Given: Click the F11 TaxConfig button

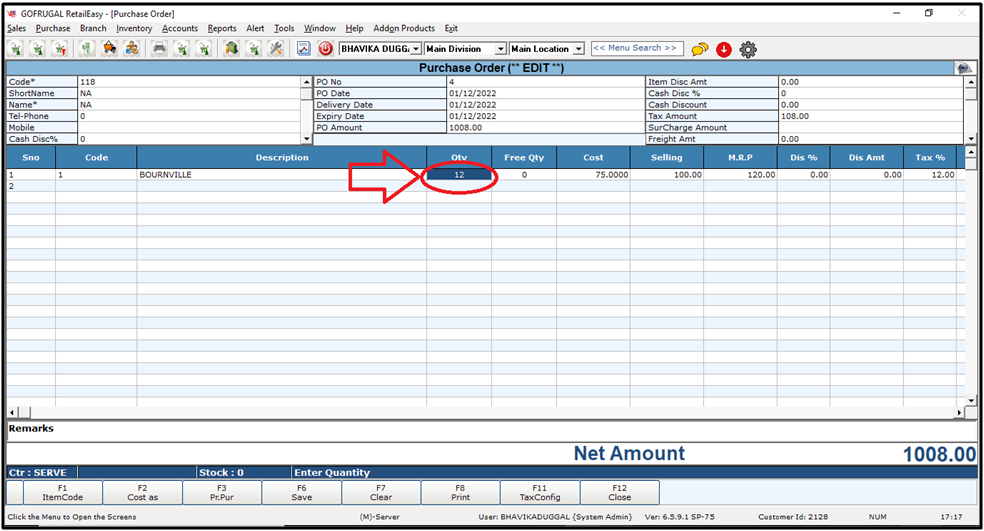Looking at the screenshot, I should (x=540, y=493).
